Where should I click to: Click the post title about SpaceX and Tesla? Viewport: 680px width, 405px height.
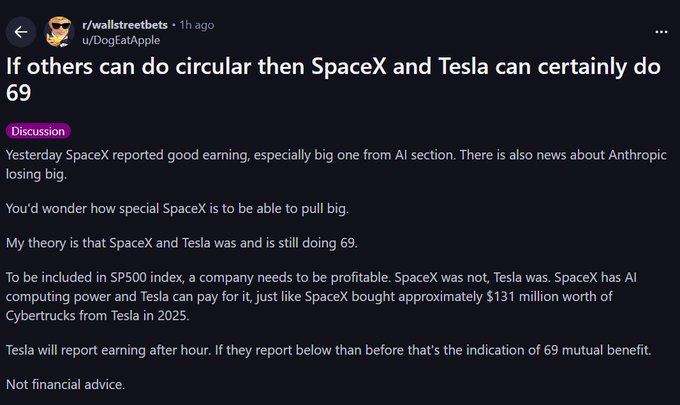(x=333, y=79)
